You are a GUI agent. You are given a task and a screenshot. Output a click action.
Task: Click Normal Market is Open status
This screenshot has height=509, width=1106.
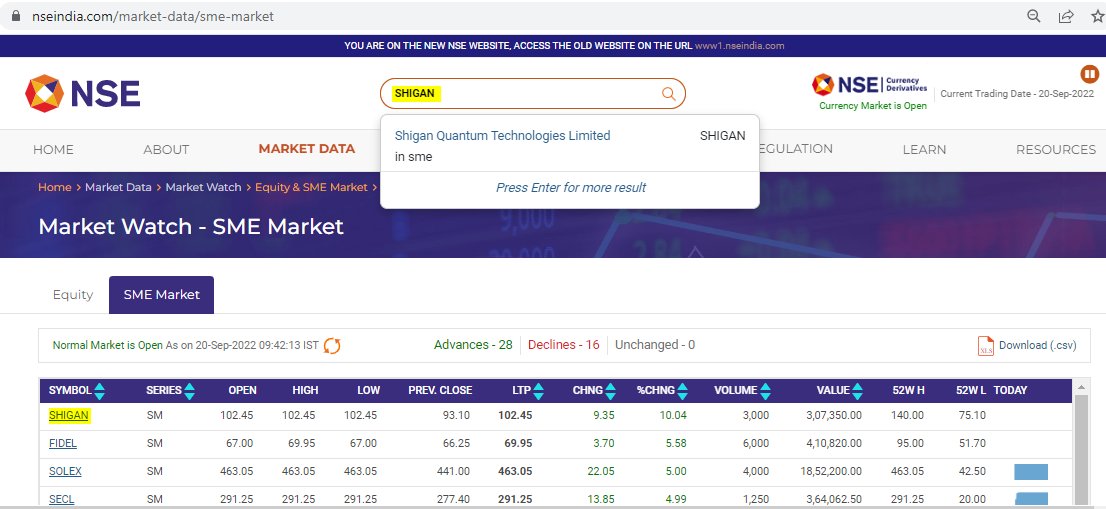(107, 345)
